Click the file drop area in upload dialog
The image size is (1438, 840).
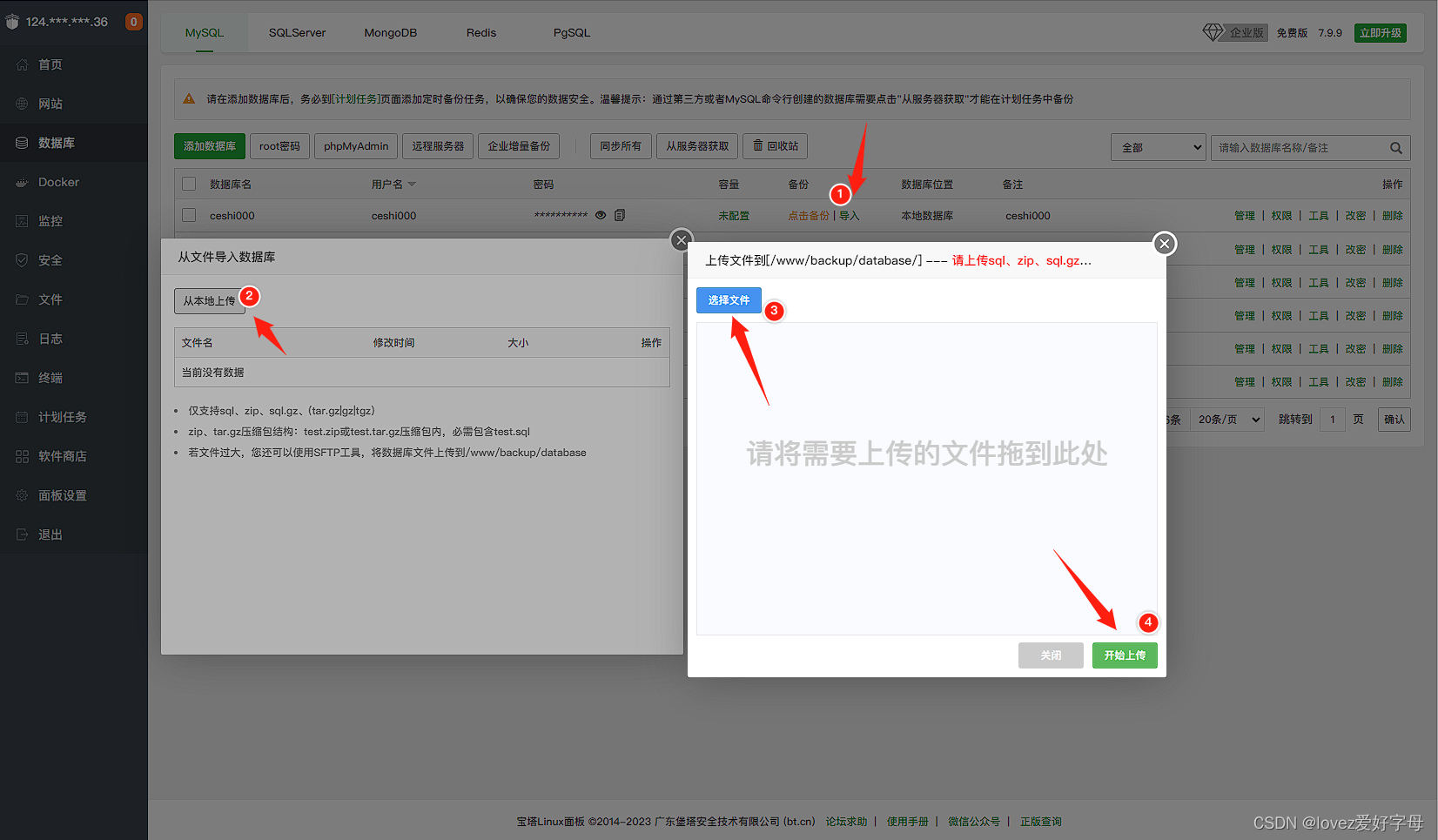(927, 479)
